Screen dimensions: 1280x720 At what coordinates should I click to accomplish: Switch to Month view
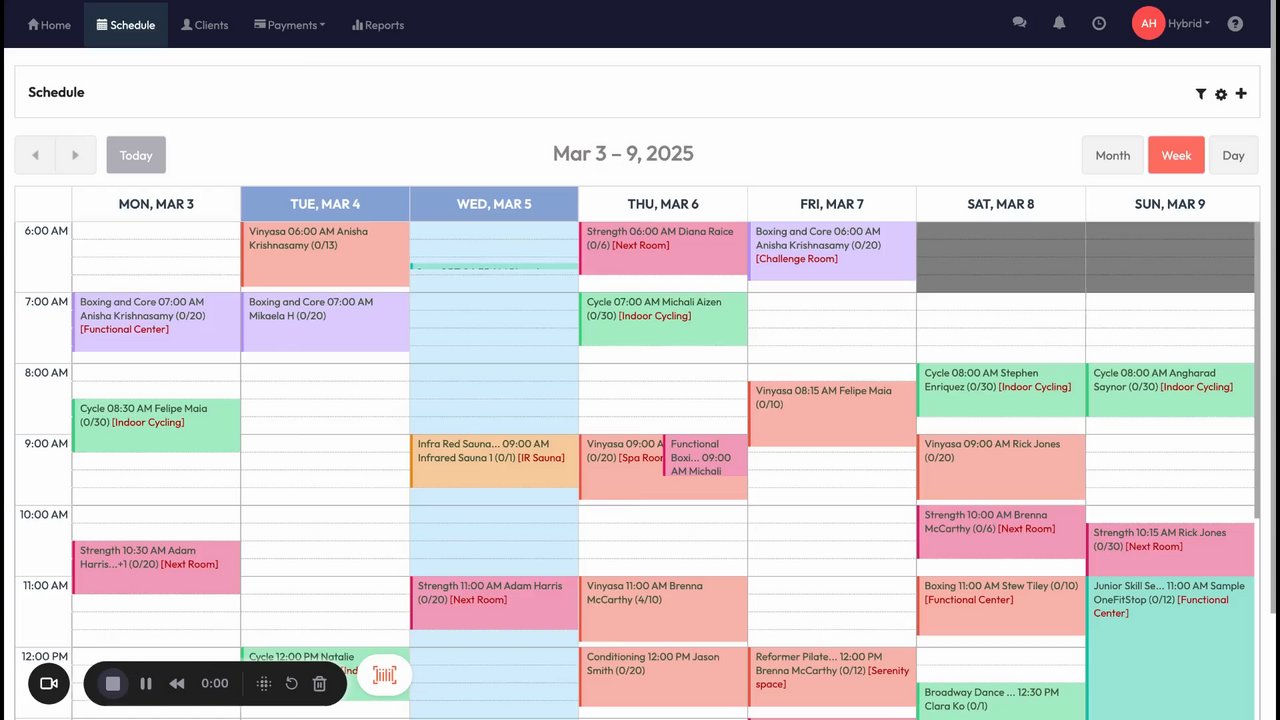[1113, 155]
